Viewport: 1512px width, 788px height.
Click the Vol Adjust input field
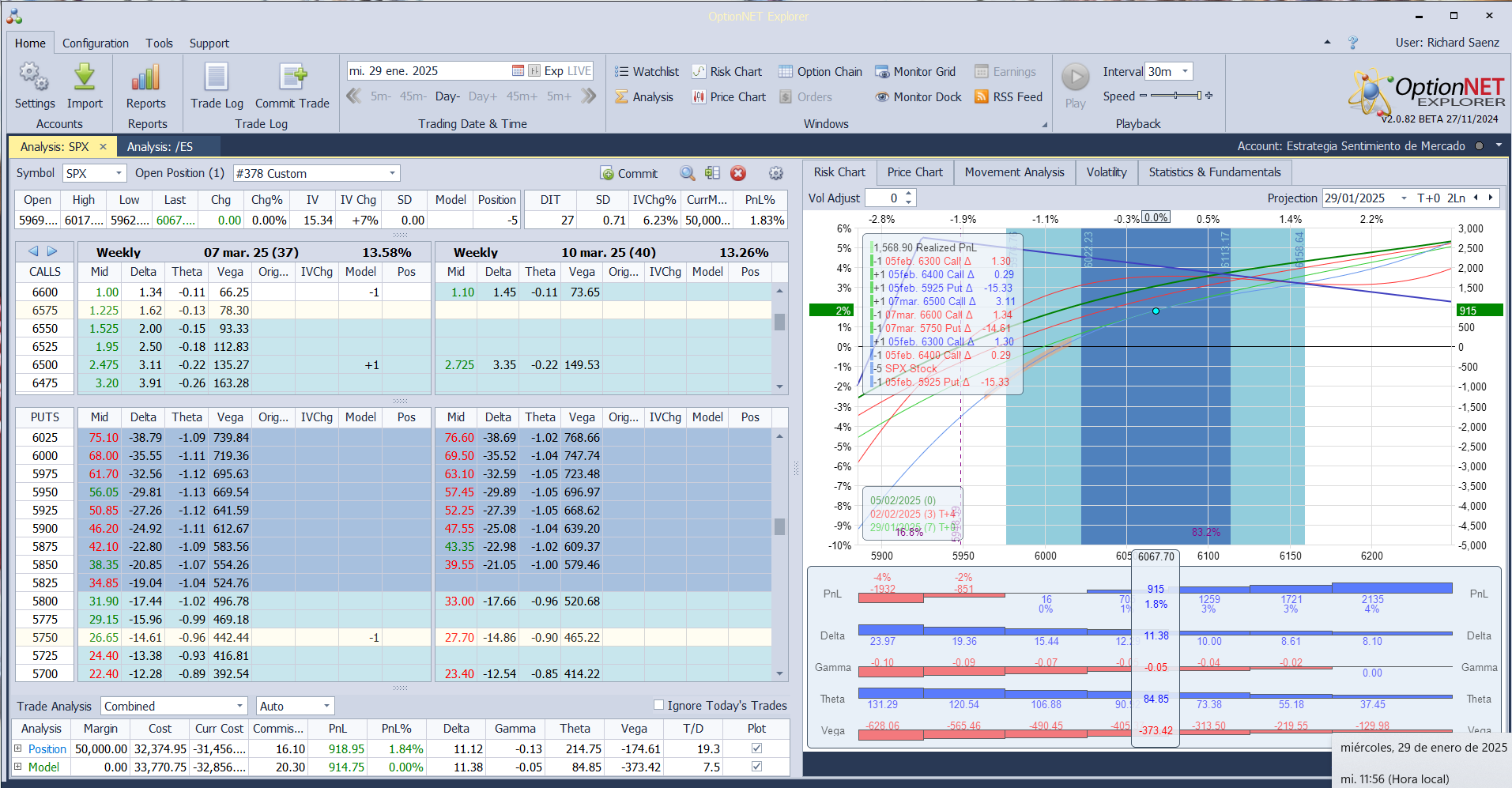[x=884, y=198]
